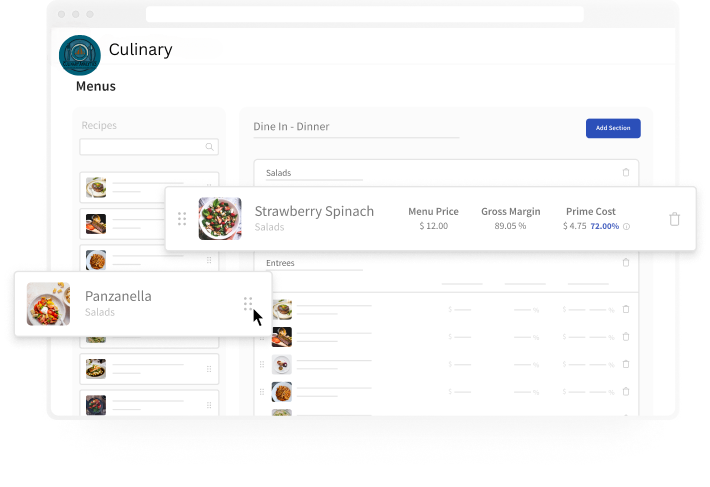Click the recipe search magnifier icon
Screen dimensions: 710x487
point(209,147)
